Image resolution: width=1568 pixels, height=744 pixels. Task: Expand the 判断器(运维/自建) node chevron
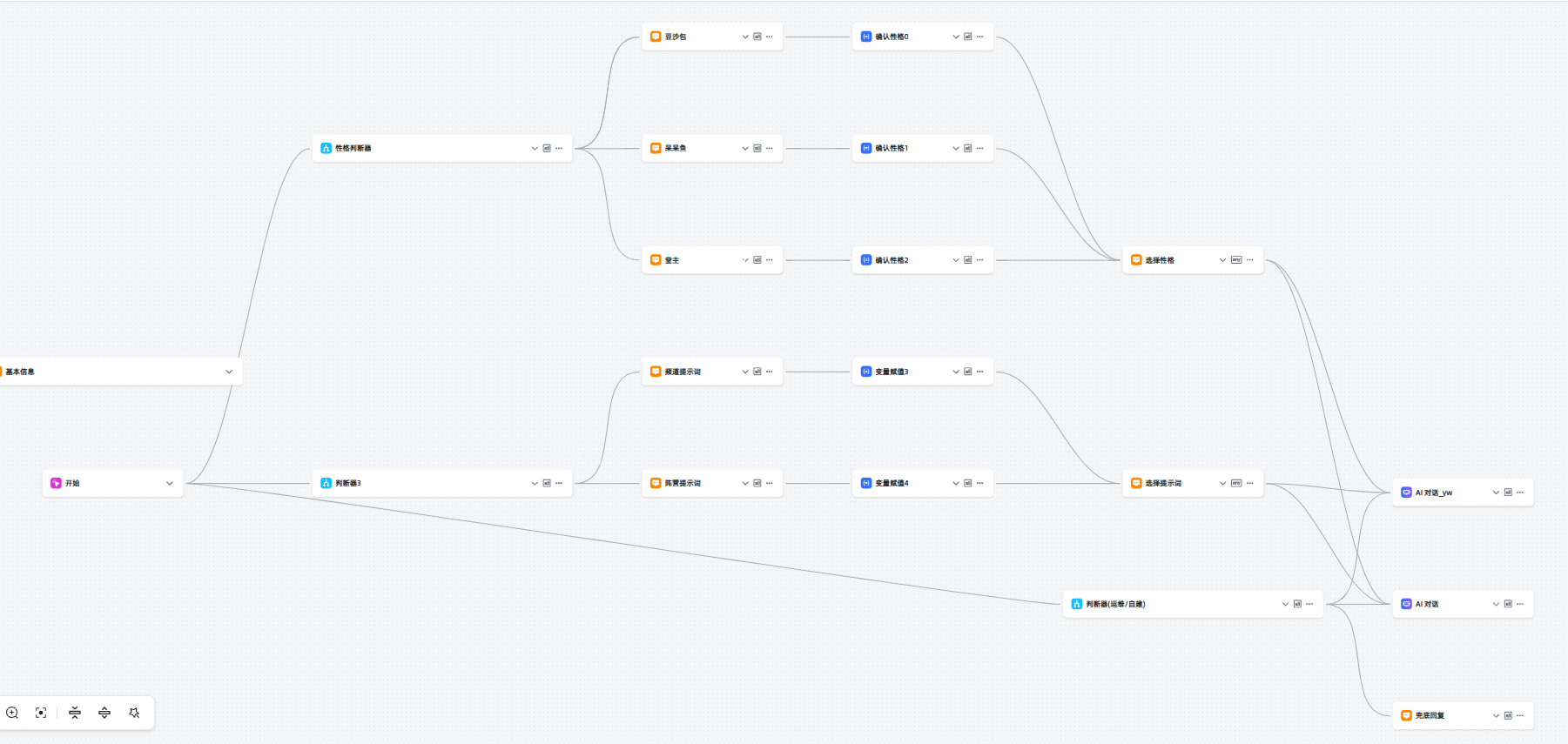tap(1285, 604)
